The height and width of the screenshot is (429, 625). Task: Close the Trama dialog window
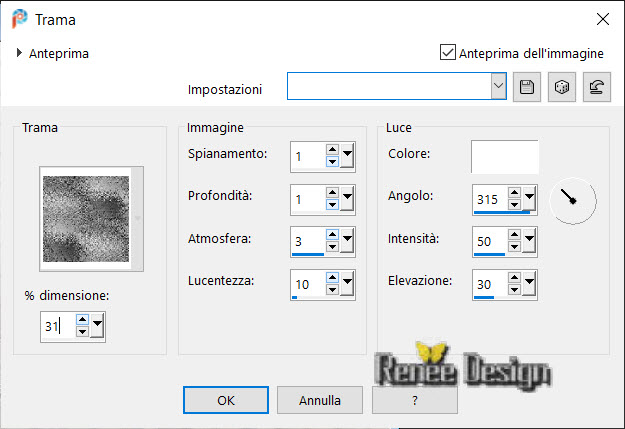click(x=603, y=19)
